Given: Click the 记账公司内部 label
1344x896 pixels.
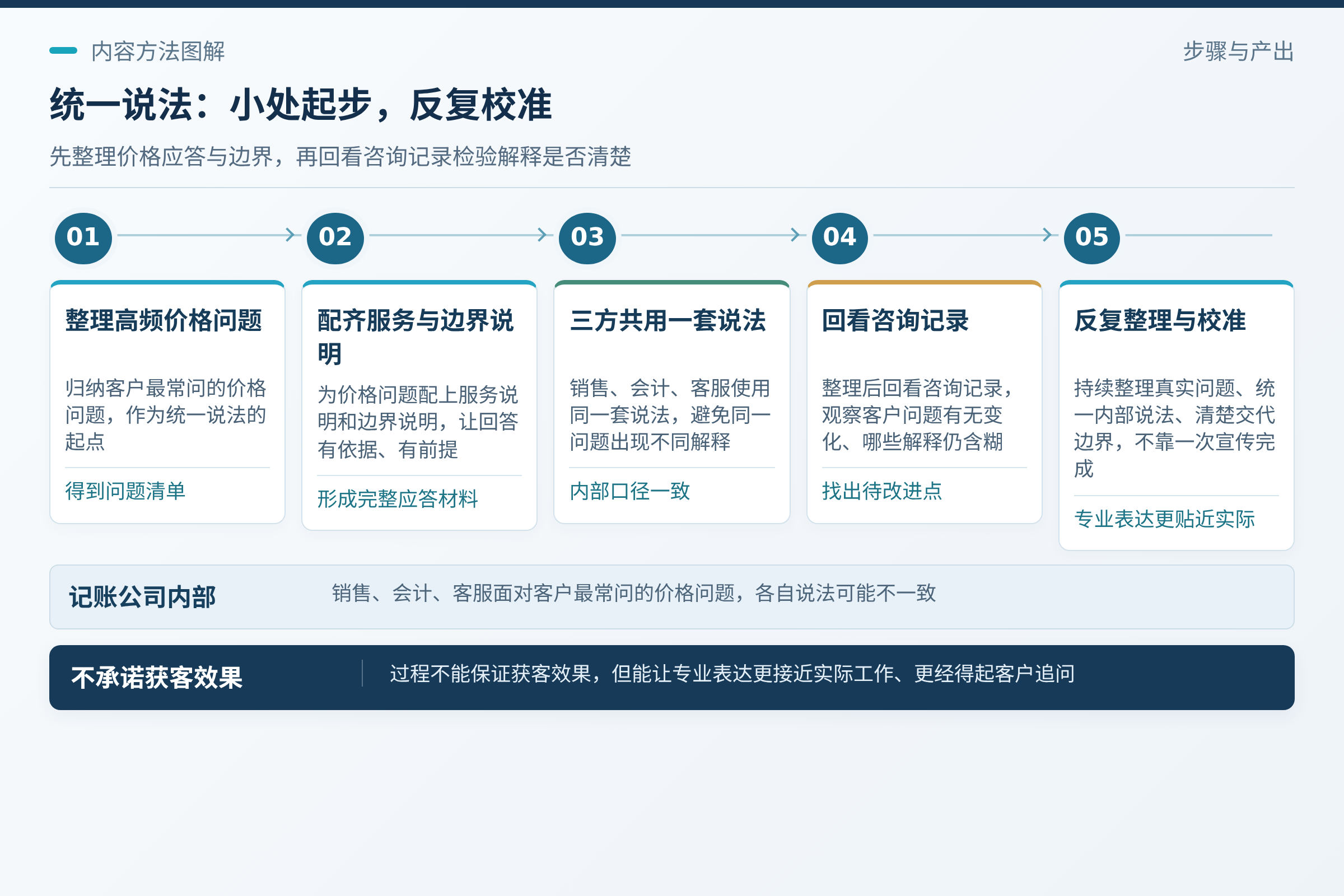Looking at the screenshot, I should [142, 597].
